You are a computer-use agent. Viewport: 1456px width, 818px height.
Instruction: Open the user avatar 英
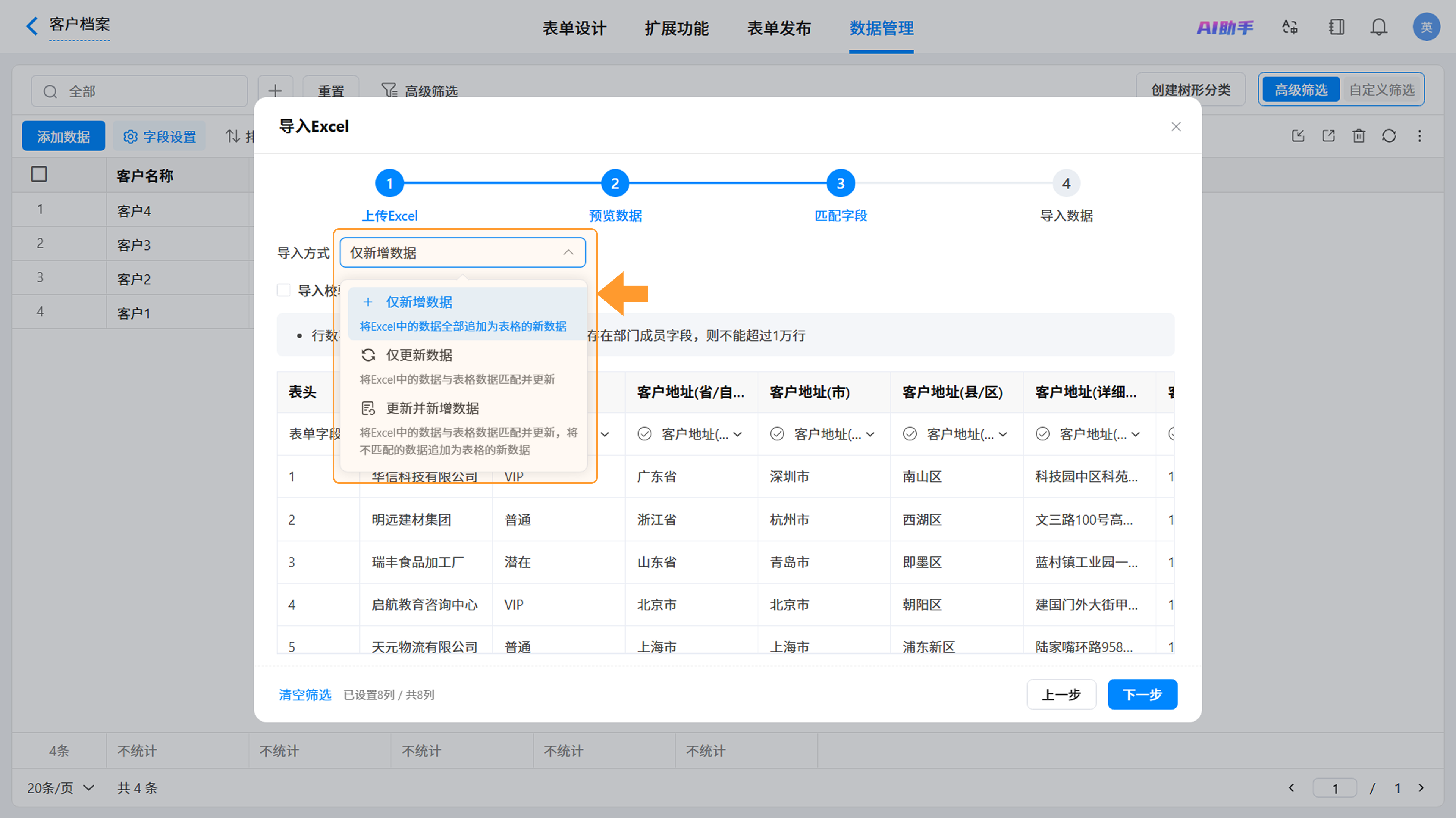click(1426, 27)
